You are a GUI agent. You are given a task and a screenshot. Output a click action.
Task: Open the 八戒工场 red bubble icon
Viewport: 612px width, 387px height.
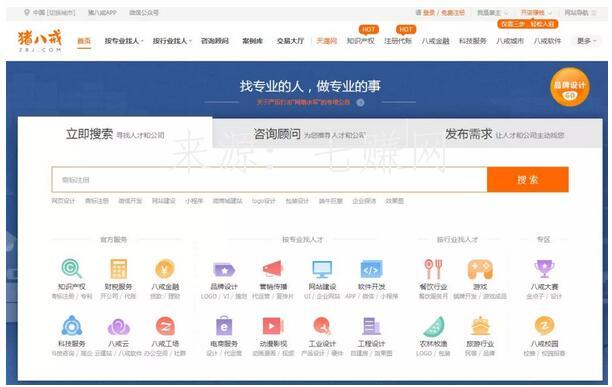(x=165, y=326)
